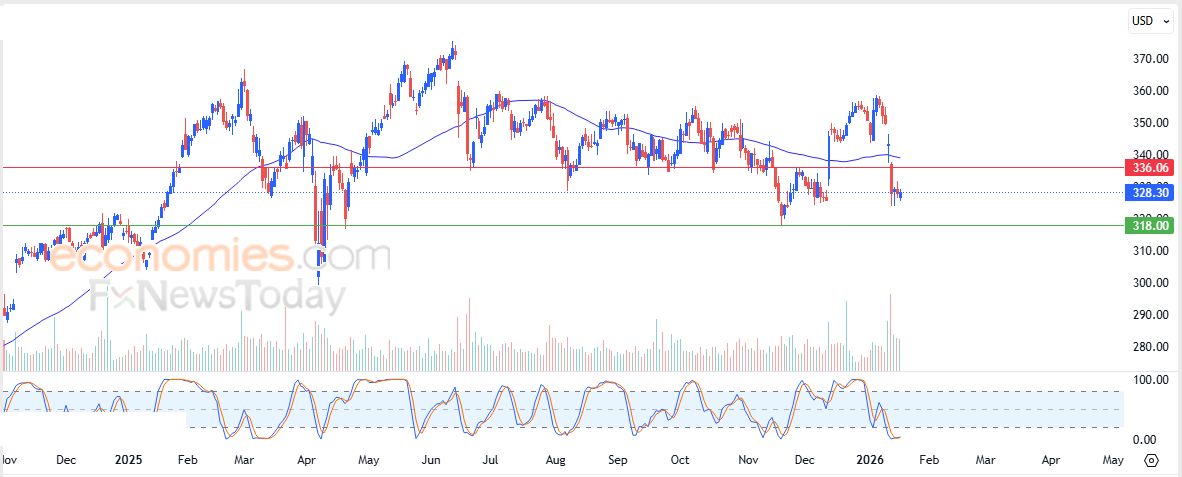Screen dimensions: 1182x477
Task: Click the green 318.00 price label
Action: pyautogui.click(x=1151, y=225)
